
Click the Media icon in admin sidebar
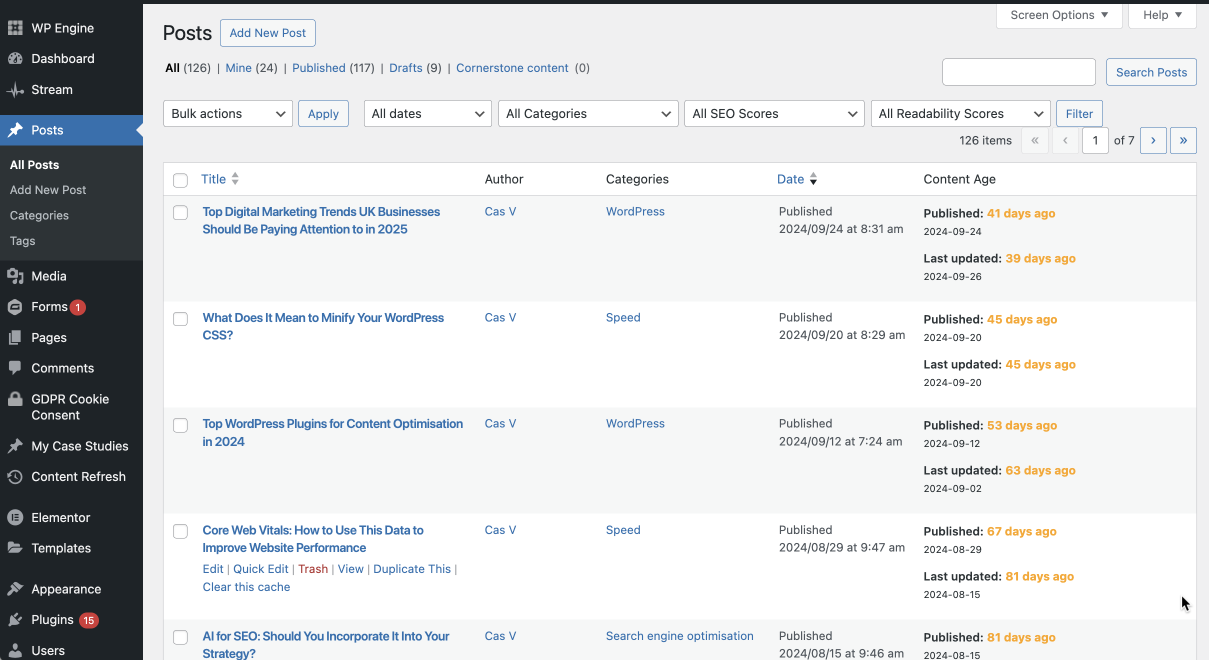(x=15, y=276)
